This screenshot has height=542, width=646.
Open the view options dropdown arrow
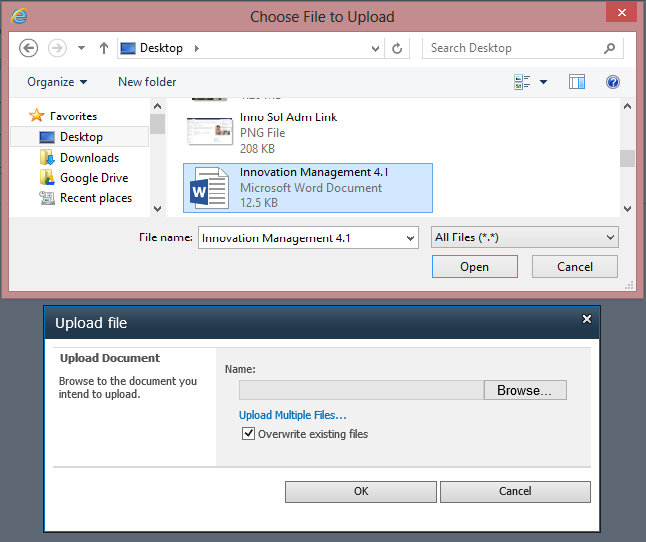coord(543,82)
